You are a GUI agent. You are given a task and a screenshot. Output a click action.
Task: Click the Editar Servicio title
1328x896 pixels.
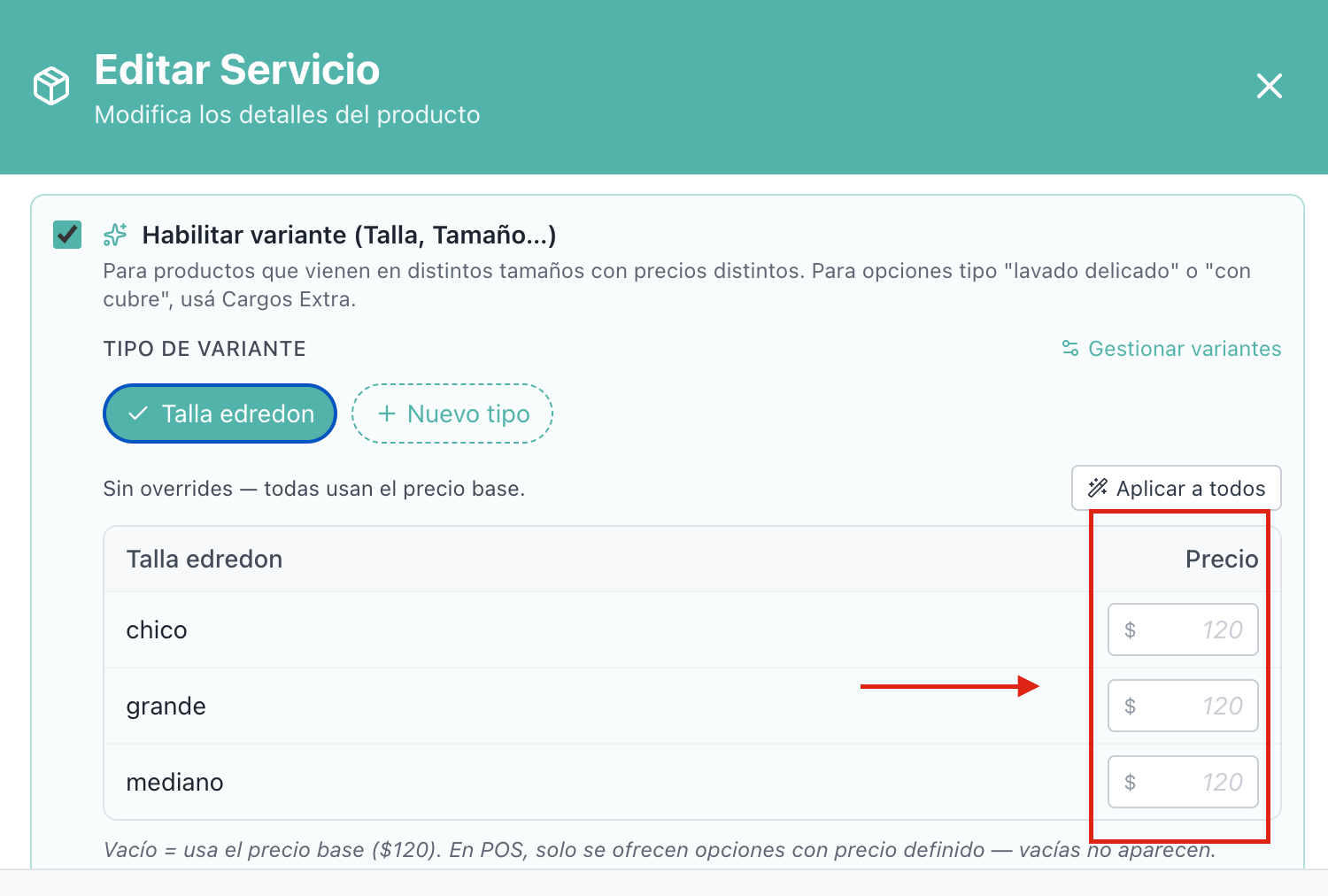point(237,70)
